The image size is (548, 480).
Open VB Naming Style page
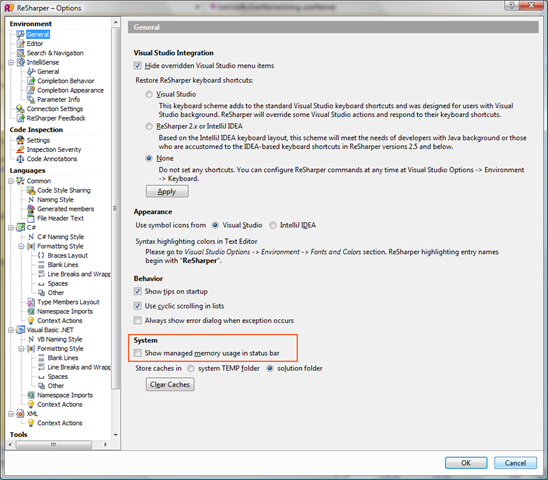(59, 339)
